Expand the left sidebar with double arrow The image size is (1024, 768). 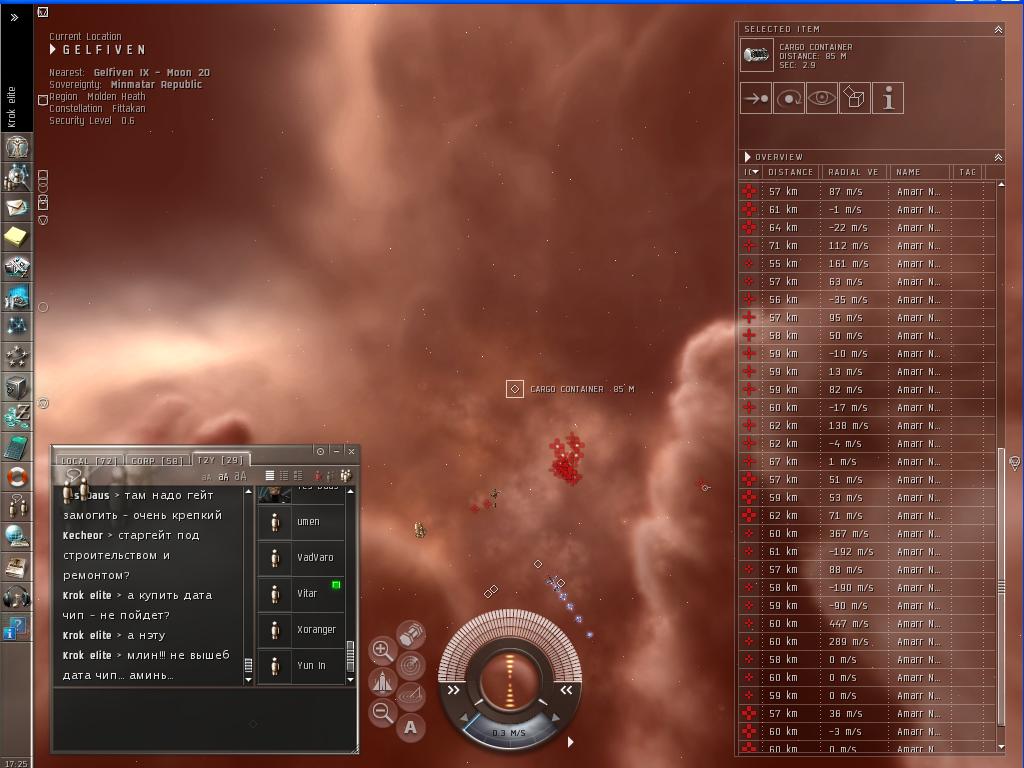(x=14, y=17)
